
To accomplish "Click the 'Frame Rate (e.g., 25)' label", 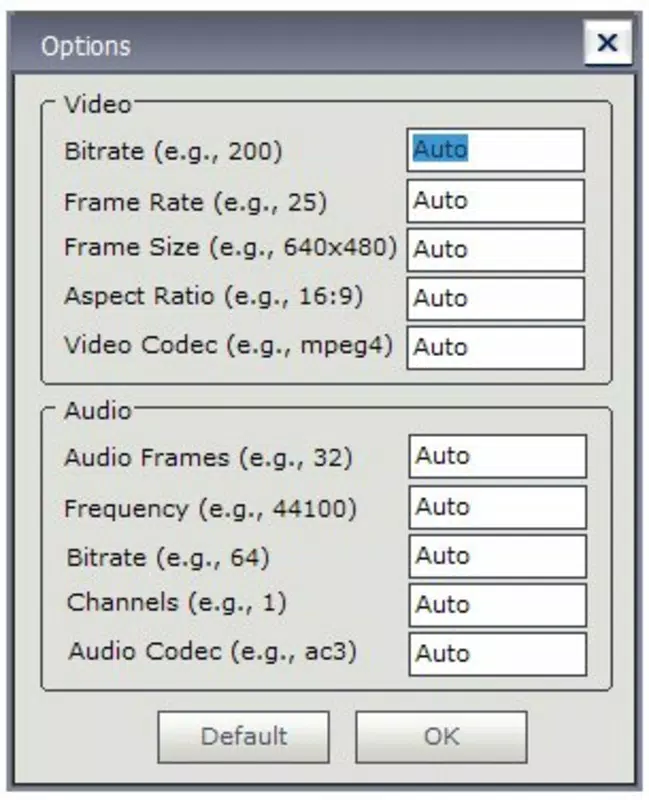I will (x=195, y=203).
